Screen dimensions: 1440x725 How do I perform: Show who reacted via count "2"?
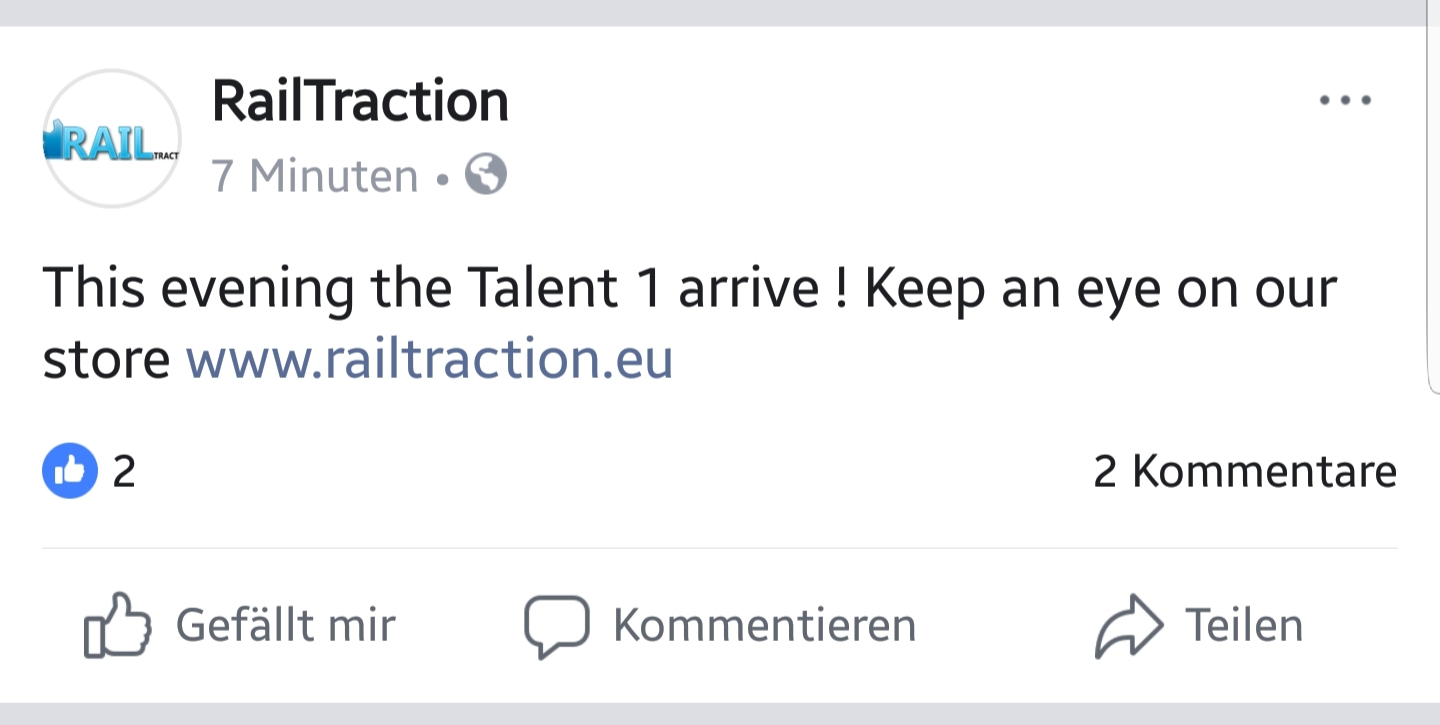(124, 471)
